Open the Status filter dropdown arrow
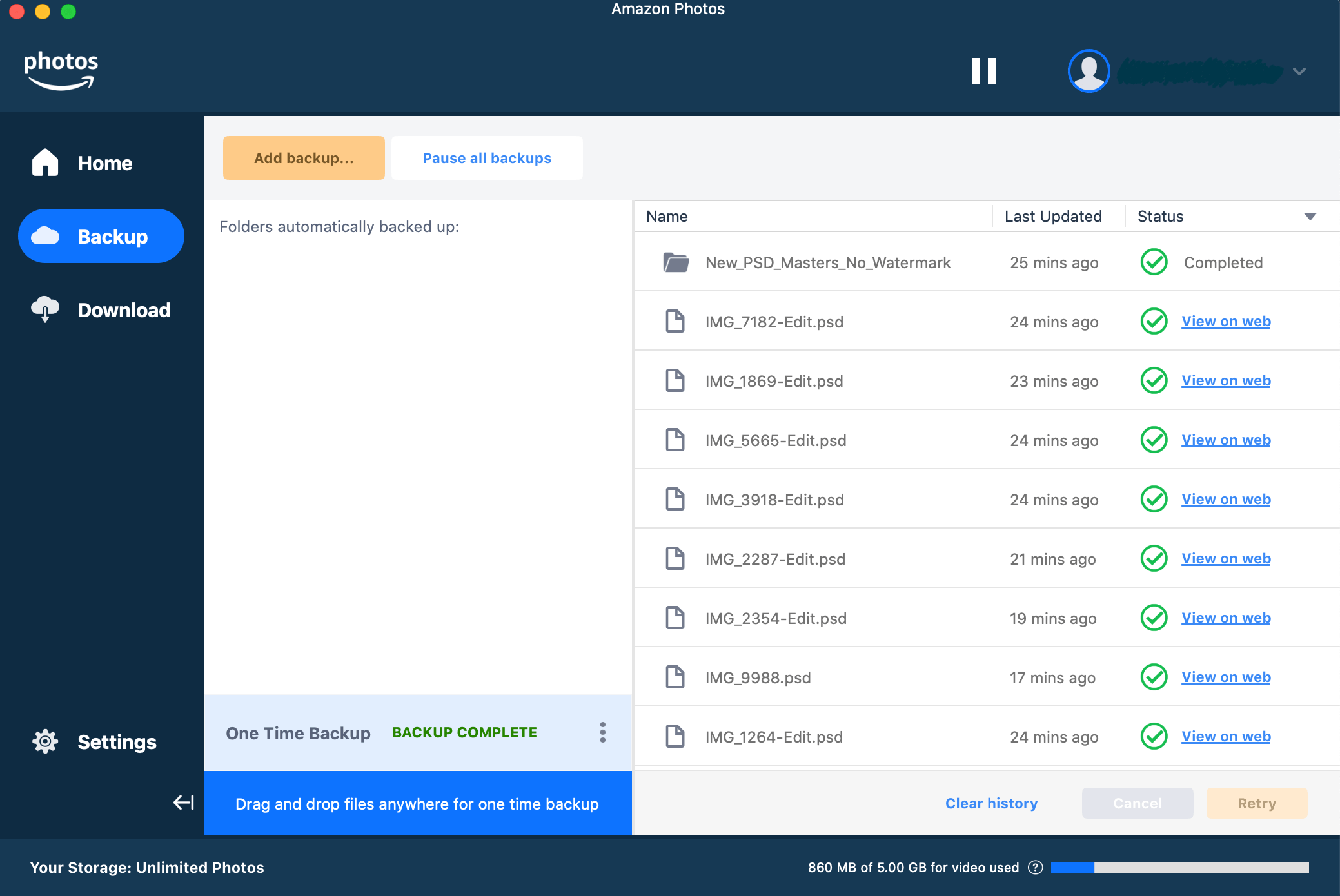 (x=1310, y=217)
